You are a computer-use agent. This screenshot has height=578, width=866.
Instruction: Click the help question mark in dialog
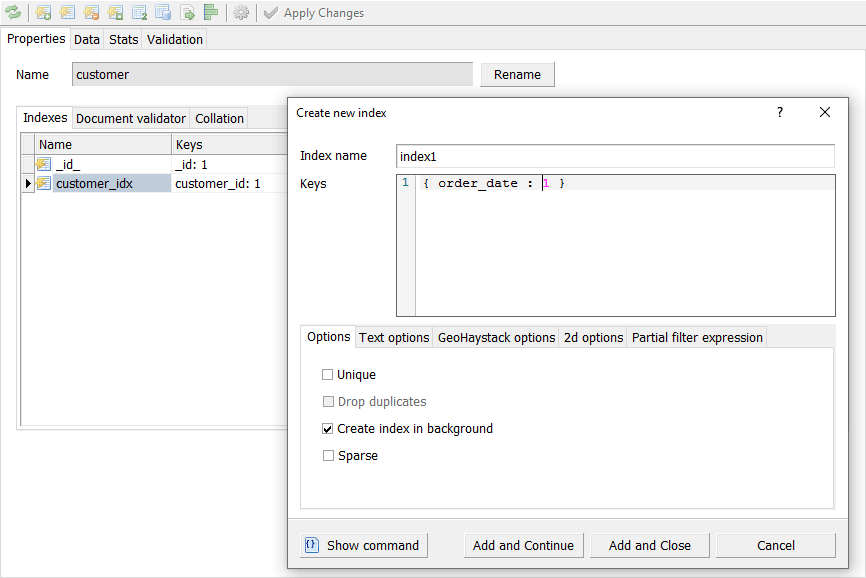click(780, 113)
